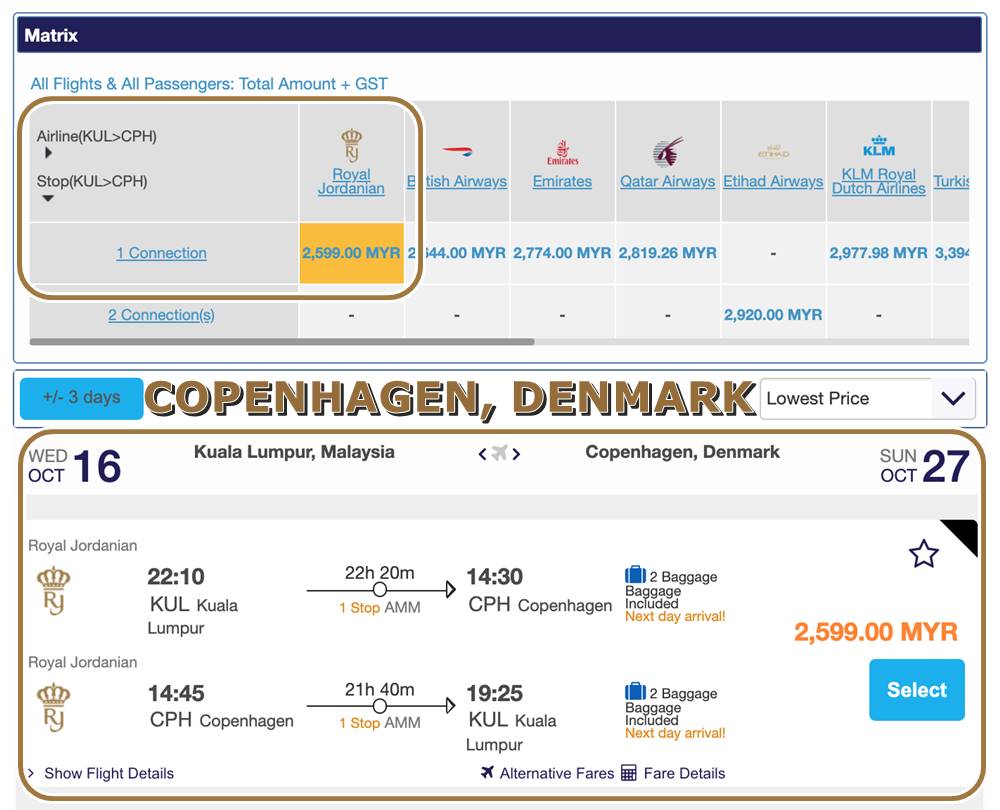Collapse the Stop(KUL>CPH) down-arrow toggle
Screen dimensions: 1000x810
[48, 198]
